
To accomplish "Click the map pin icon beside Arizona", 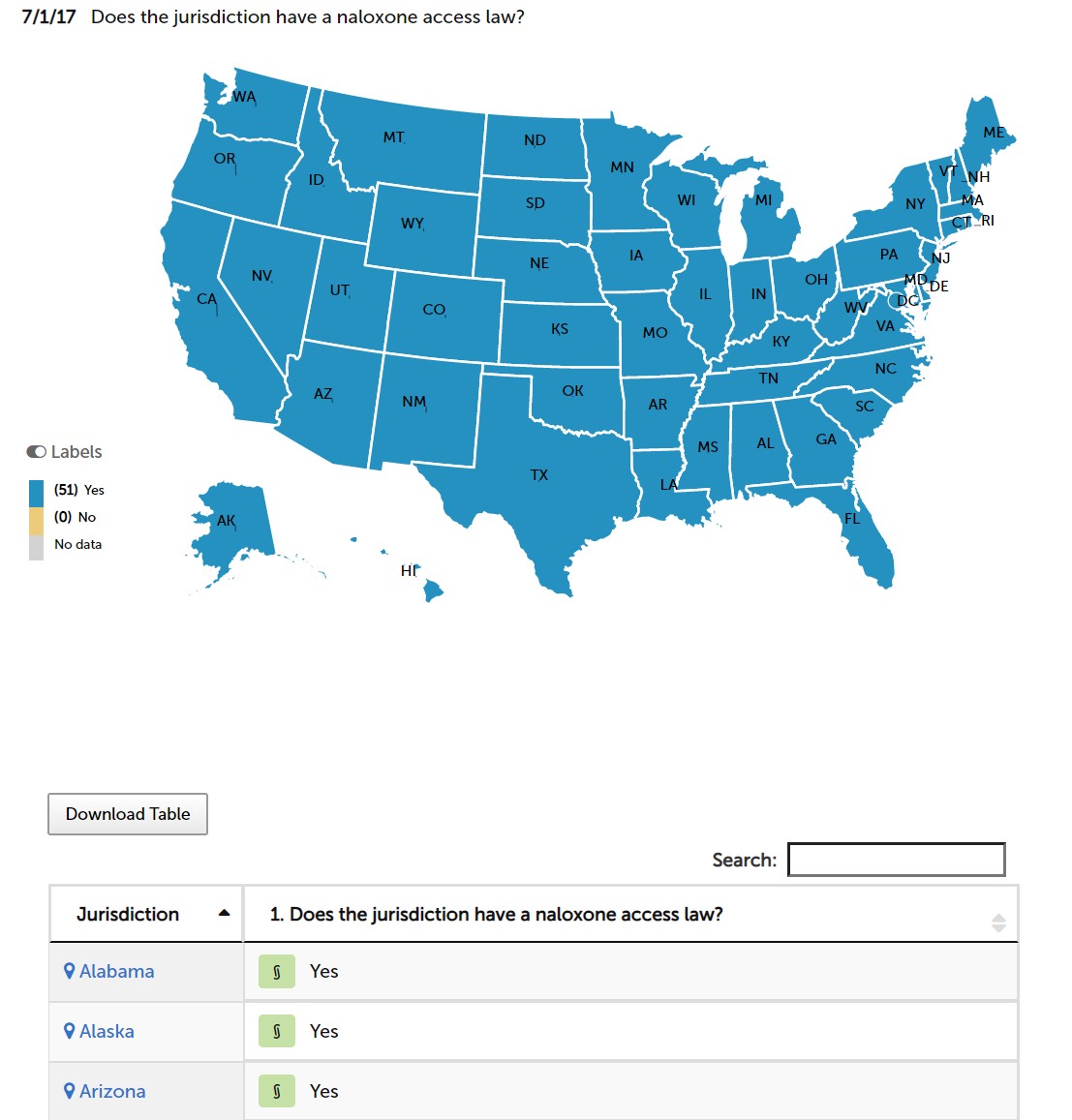I will tap(70, 1091).
